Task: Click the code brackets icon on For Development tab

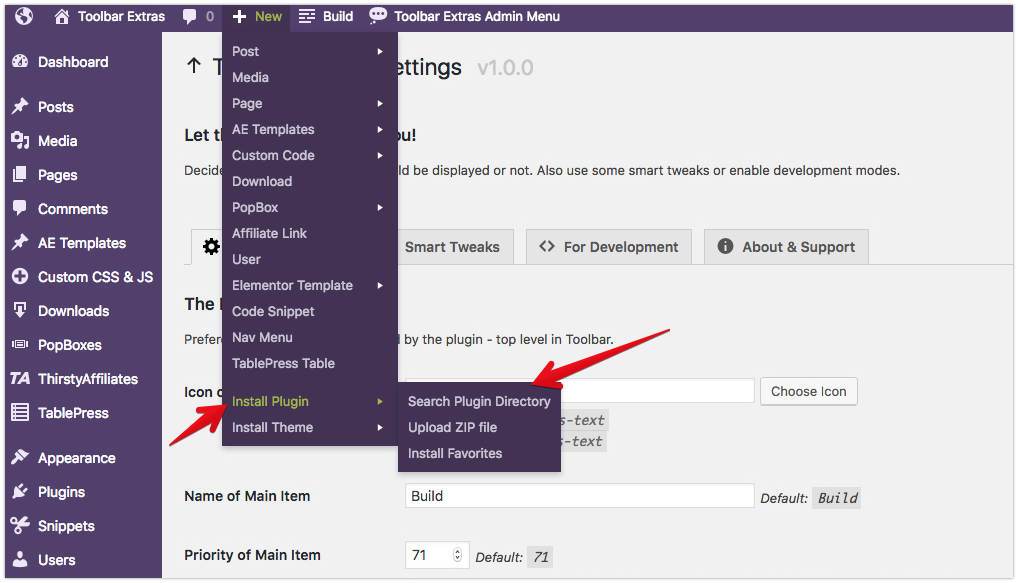Action: coord(547,246)
